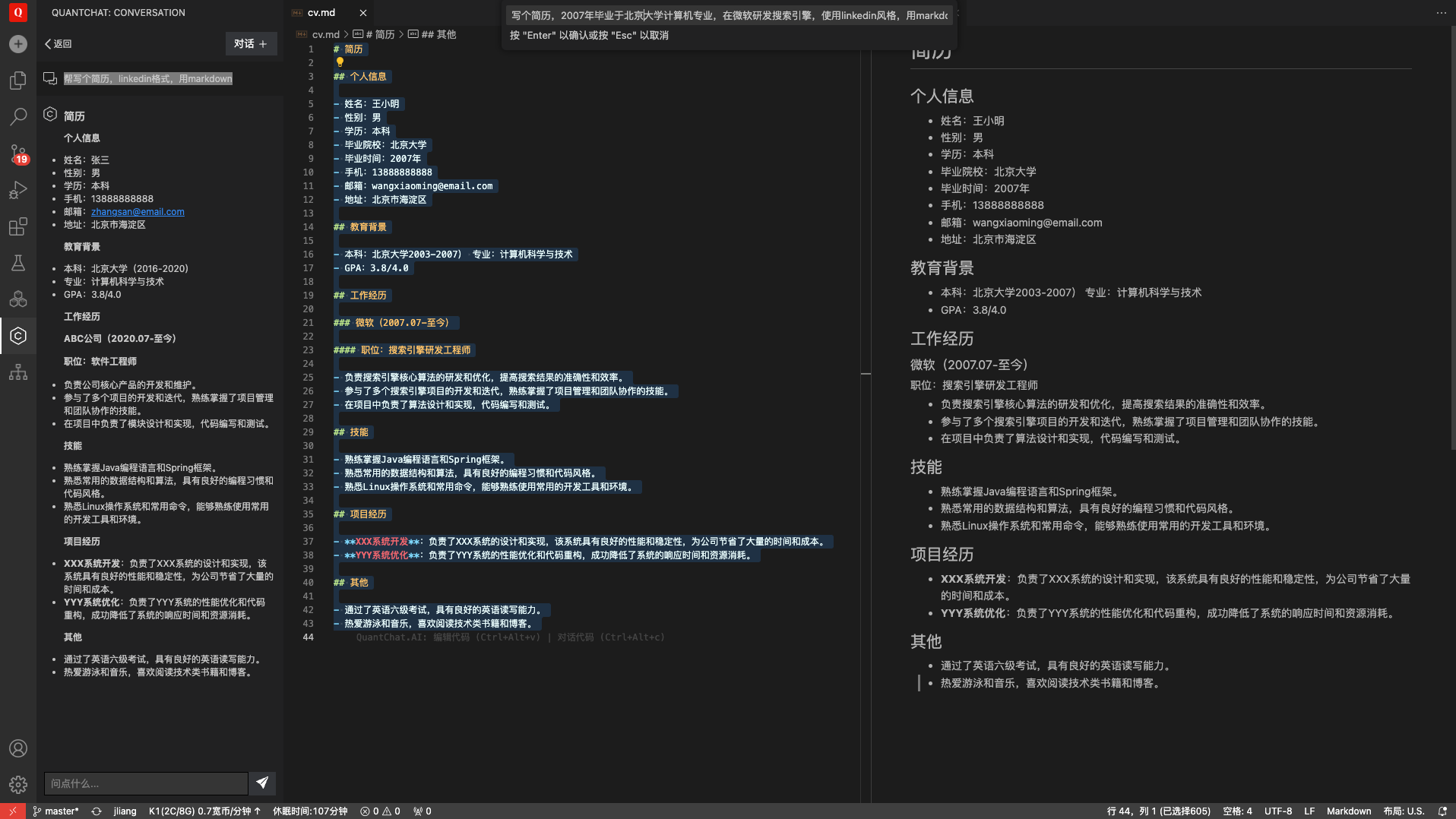This screenshot has height=819, width=1456.
Task: Open the Markdown language mode selector
Action: click(1348, 811)
